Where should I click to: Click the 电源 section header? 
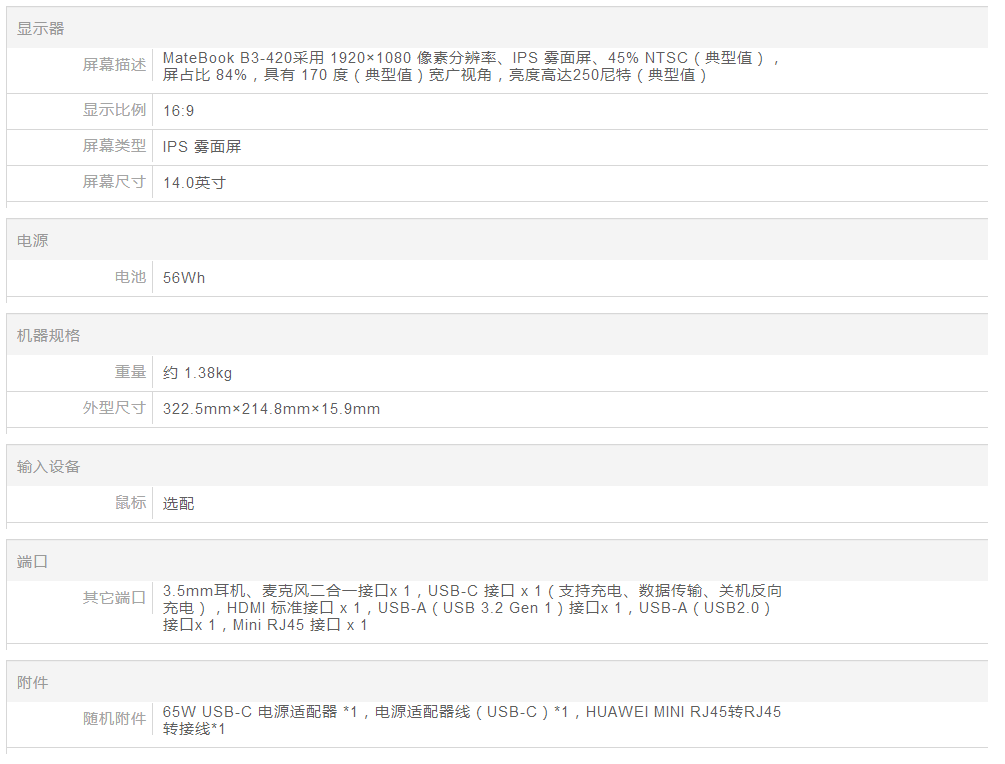point(32,241)
